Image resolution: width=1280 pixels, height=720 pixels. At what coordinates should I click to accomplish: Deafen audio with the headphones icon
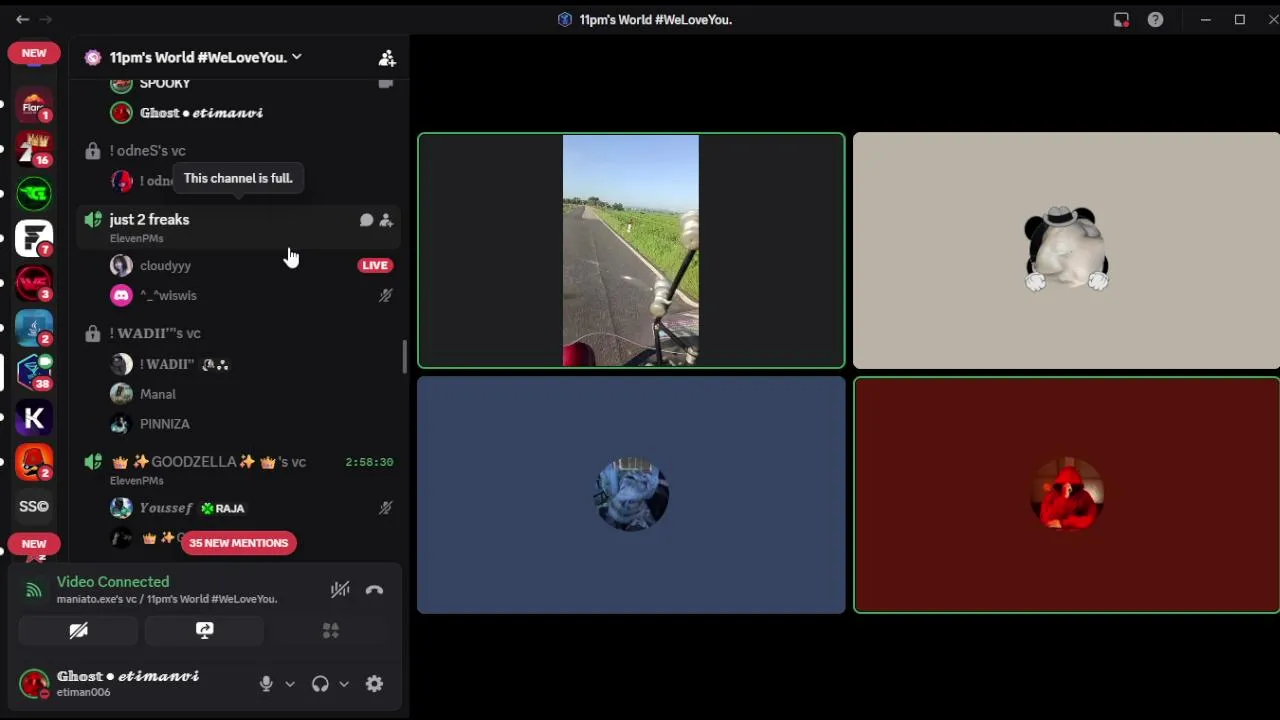320,684
